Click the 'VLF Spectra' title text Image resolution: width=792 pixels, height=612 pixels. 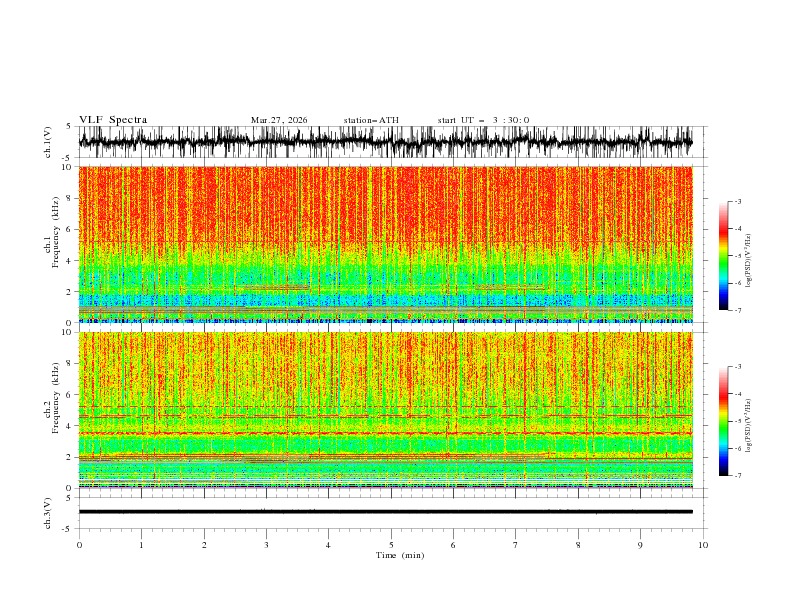point(113,120)
